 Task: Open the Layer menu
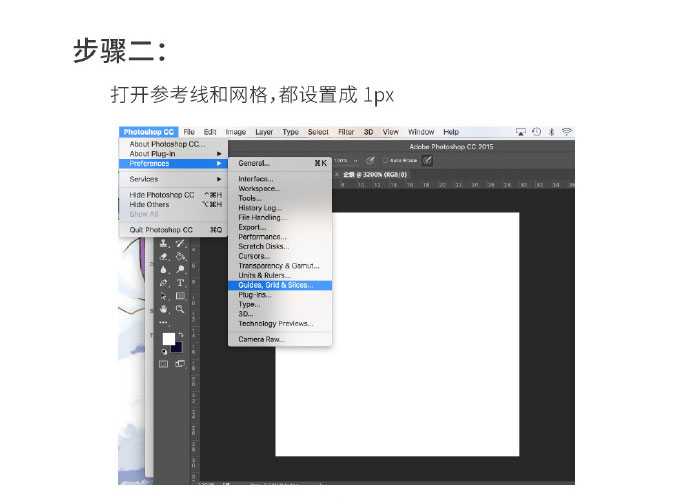pos(264,132)
